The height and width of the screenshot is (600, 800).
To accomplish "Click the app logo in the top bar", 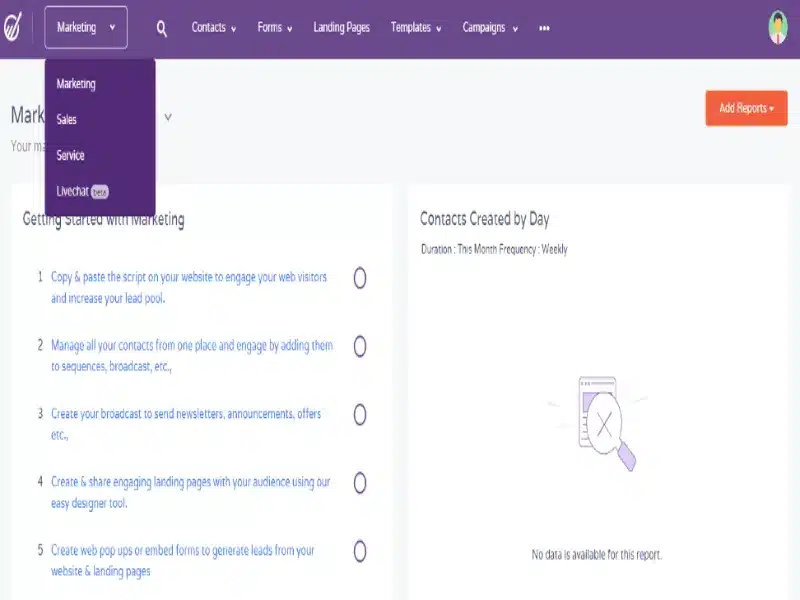I will tap(13, 27).
